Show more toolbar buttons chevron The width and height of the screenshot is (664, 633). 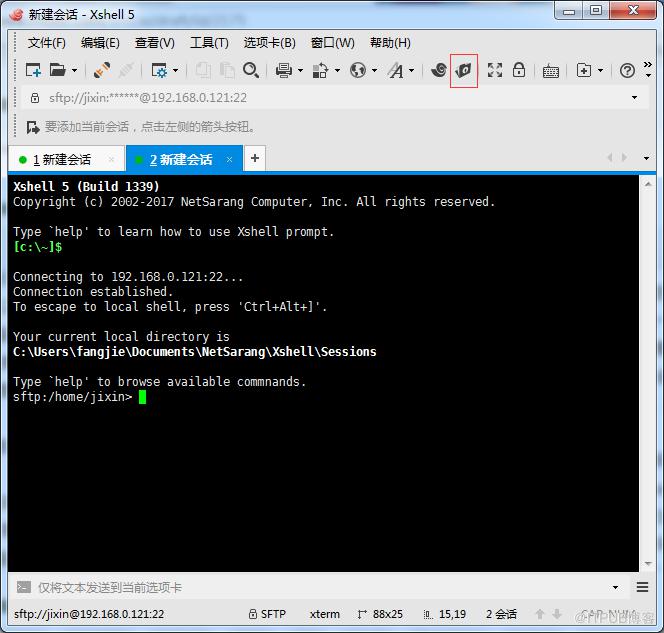coord(647,69)
